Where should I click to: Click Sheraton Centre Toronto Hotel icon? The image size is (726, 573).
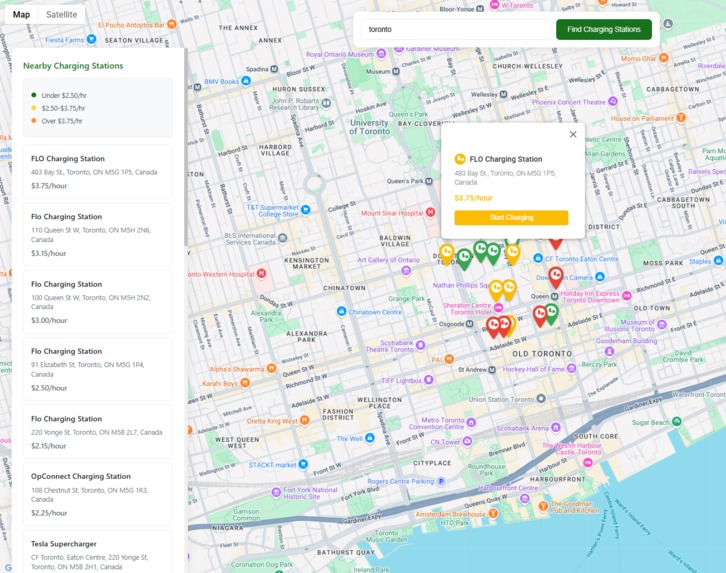point(498,308)
